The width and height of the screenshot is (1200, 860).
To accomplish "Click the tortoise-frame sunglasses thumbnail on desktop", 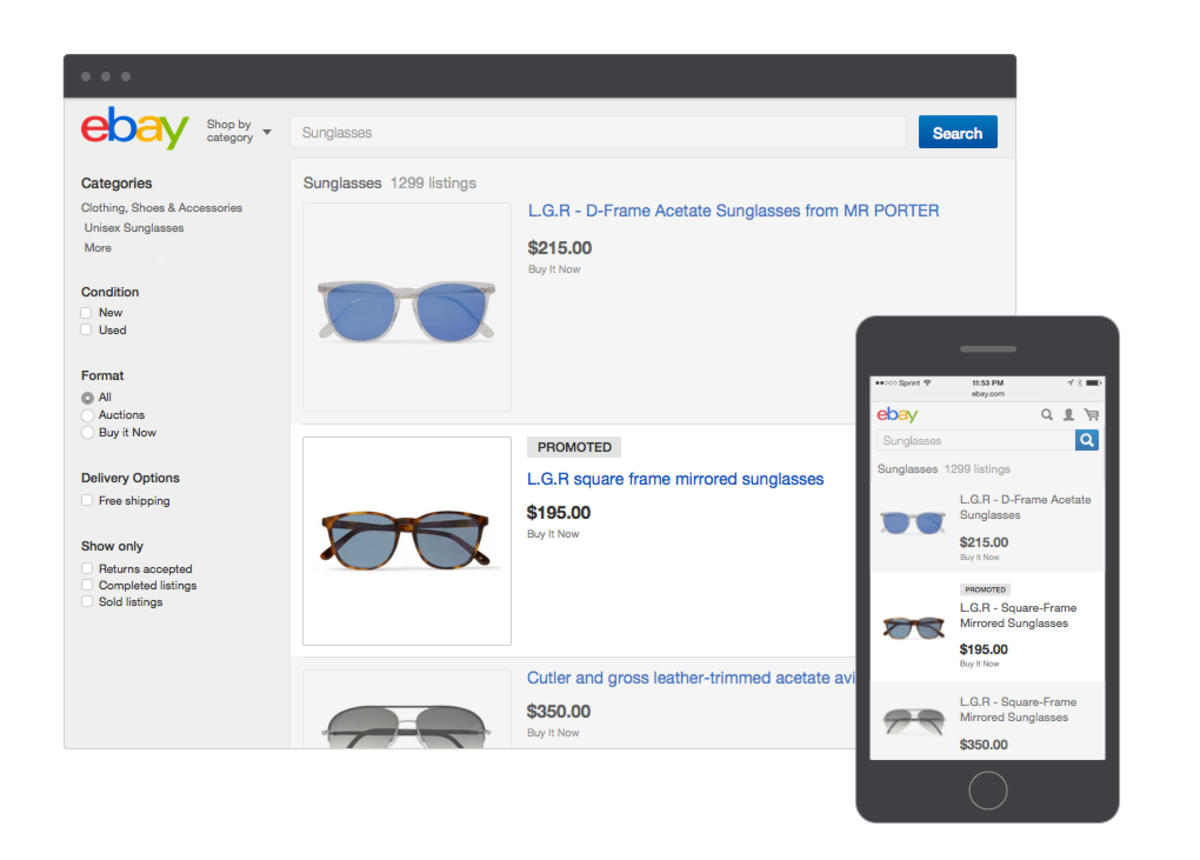I will (x=407, y=541).
